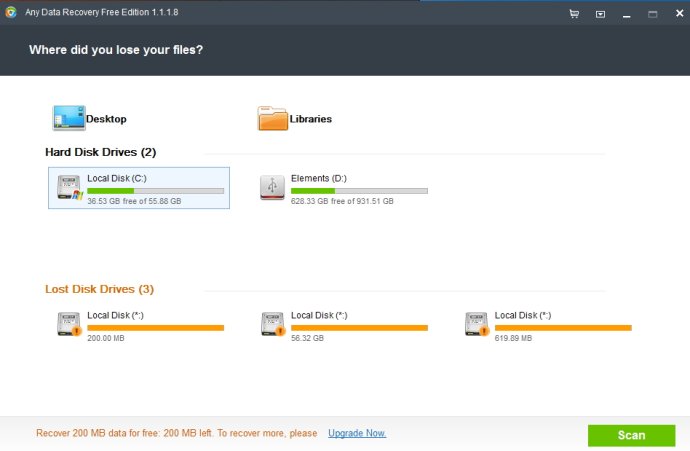The width and height of the screenshot is (690, 451).
Task: Click the Hard Disk Drives (2) heading
Action: click(x=100, y=152)
